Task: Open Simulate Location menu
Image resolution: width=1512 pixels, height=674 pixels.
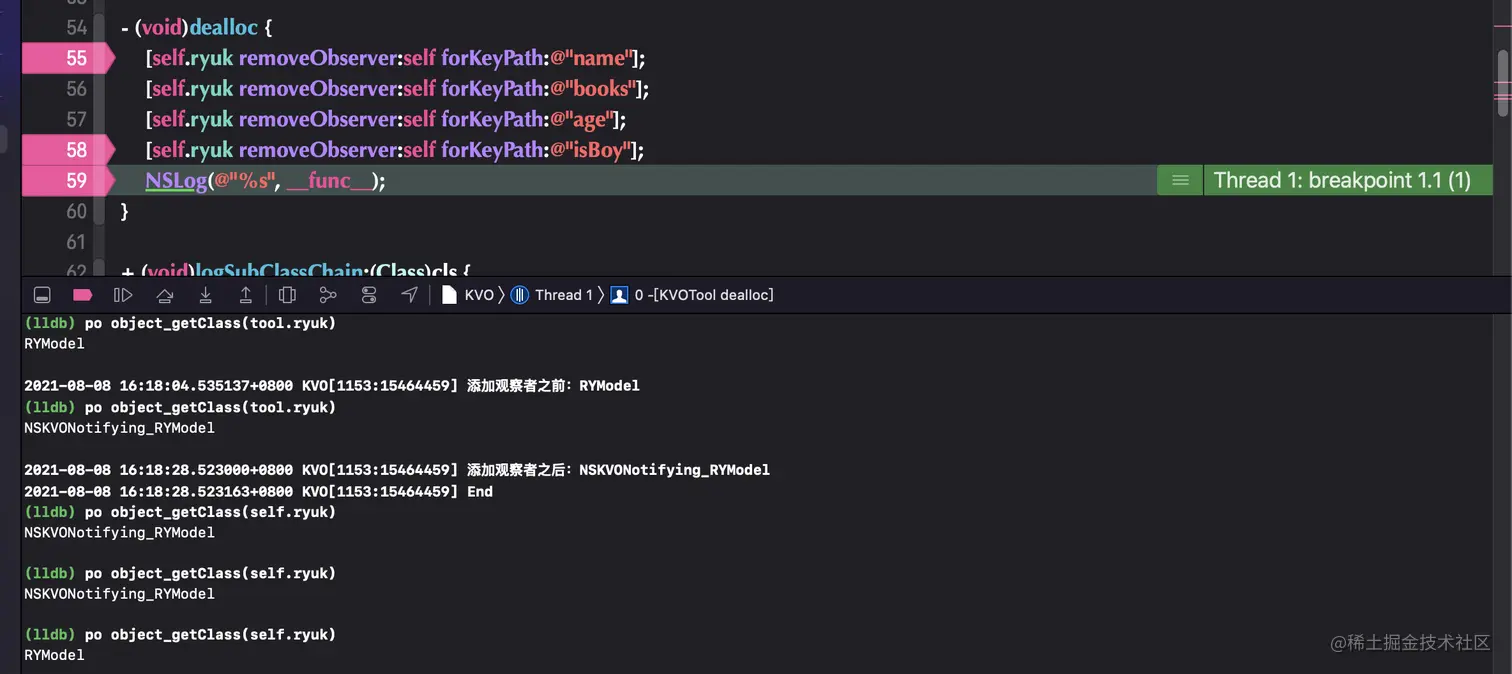Action: click(x=409, y=295)
